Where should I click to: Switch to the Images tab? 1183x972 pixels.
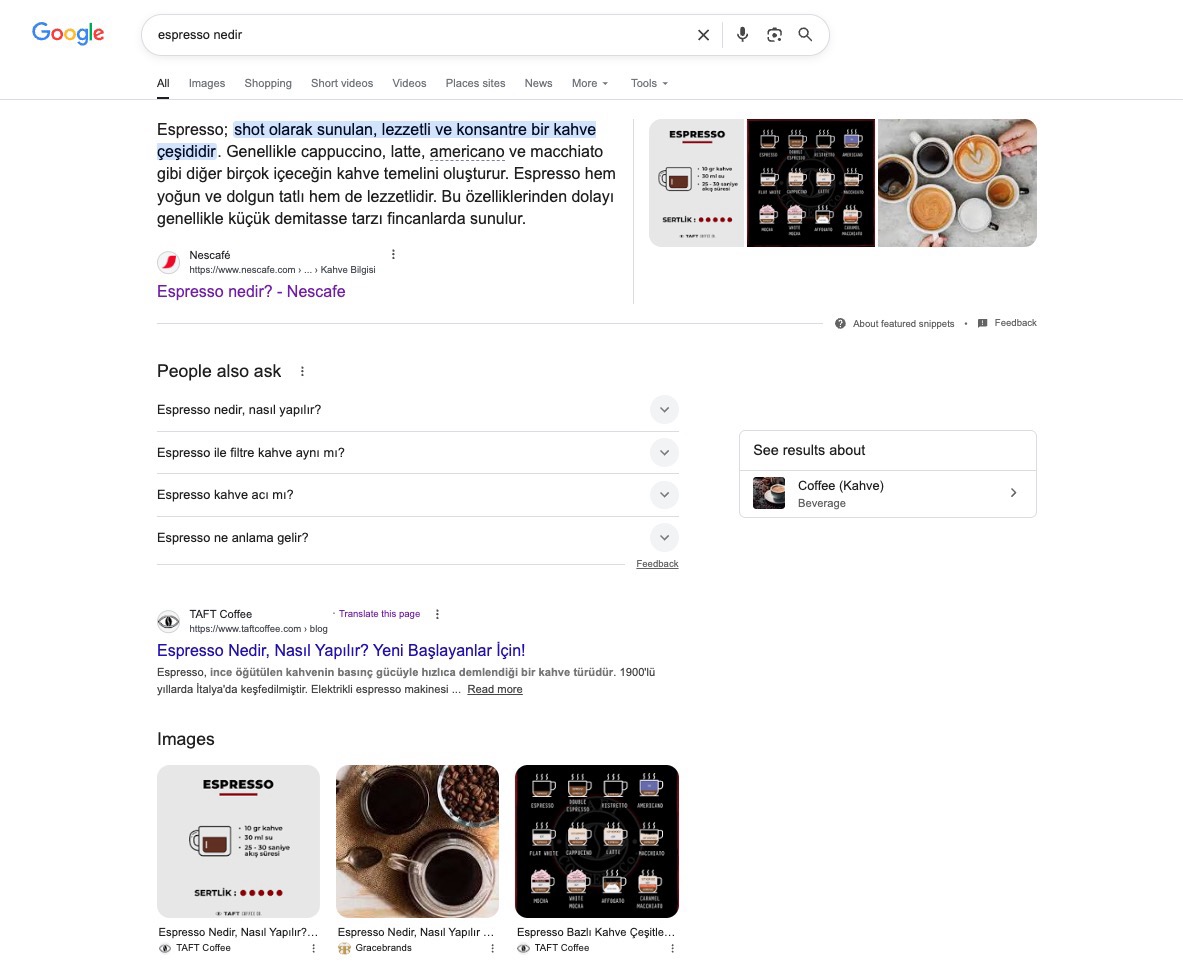click(x=207, y=83)
